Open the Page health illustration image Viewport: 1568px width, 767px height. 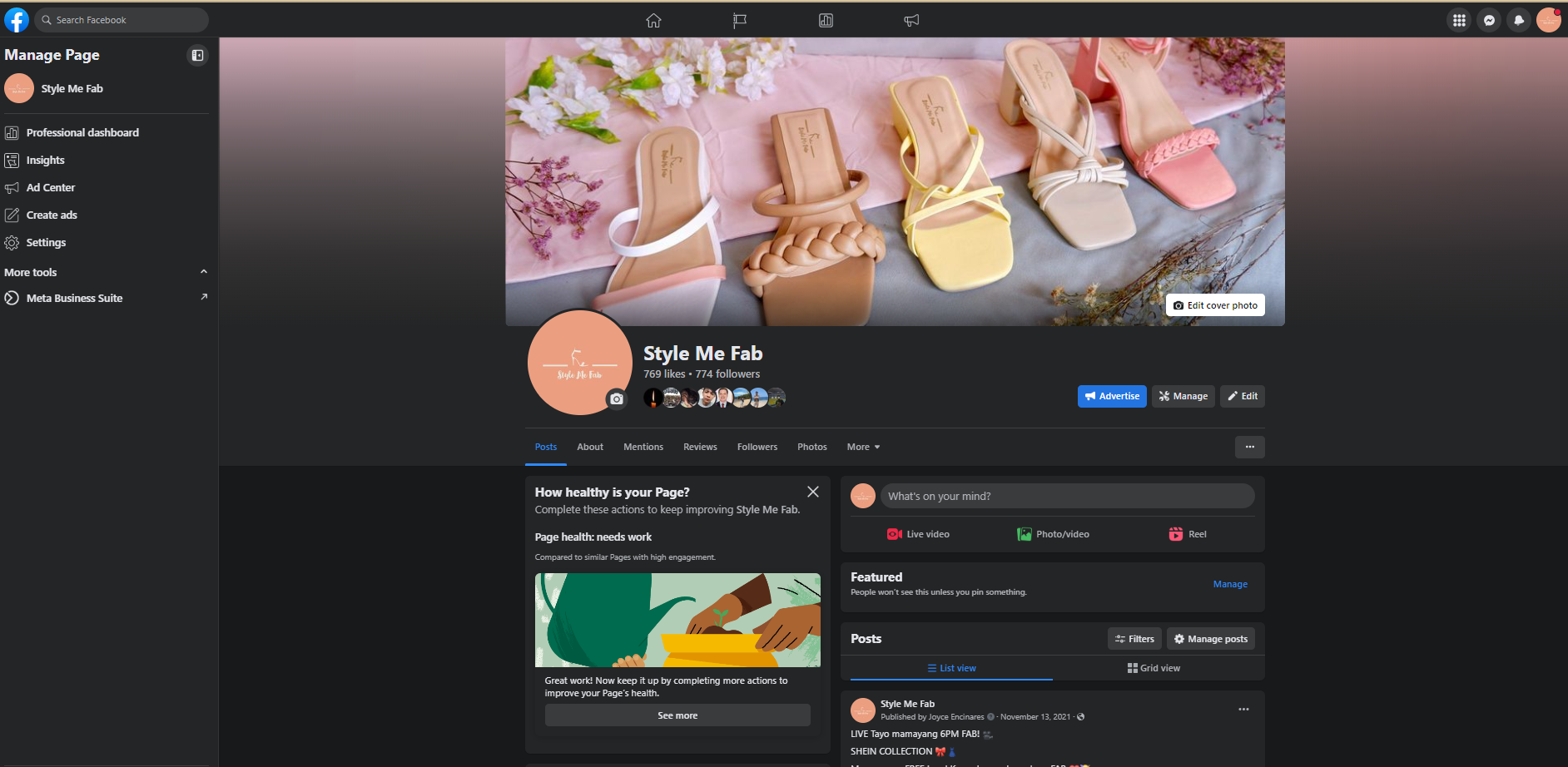(677, 620)
